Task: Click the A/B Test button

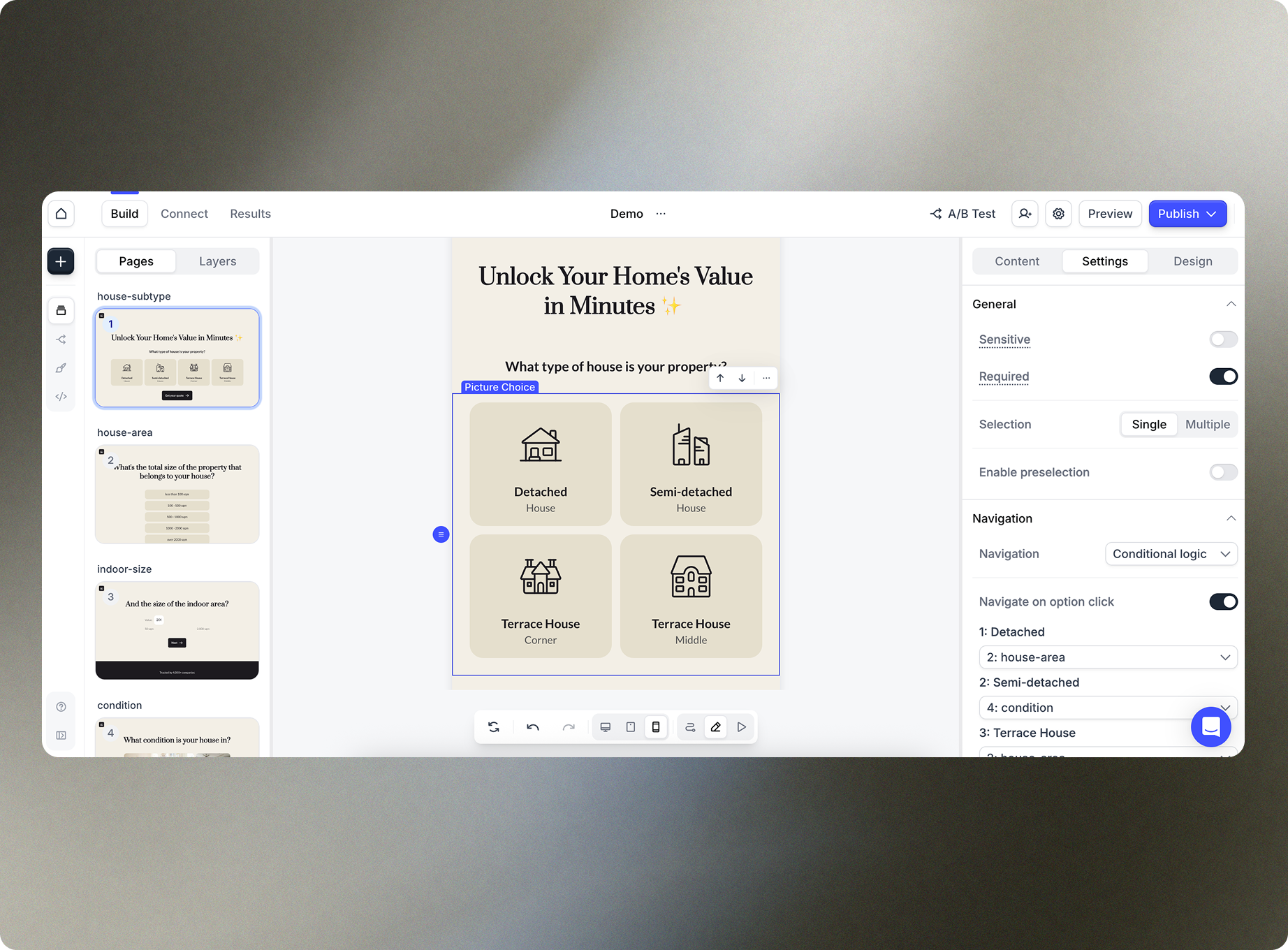Action: point(963,214)
